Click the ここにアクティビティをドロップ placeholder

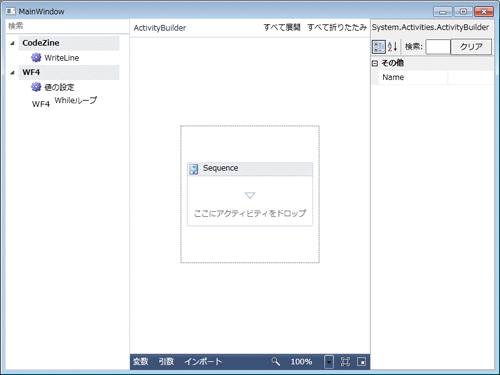250,213
